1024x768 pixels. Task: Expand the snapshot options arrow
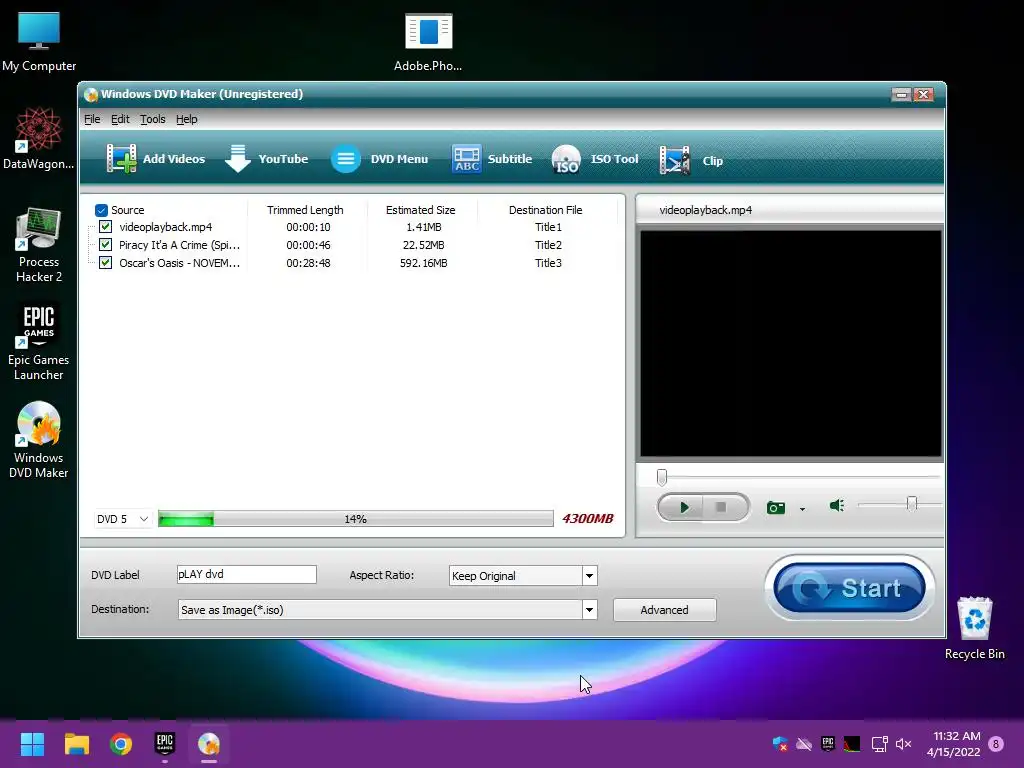pyautogui.click(x=803, y=509)
